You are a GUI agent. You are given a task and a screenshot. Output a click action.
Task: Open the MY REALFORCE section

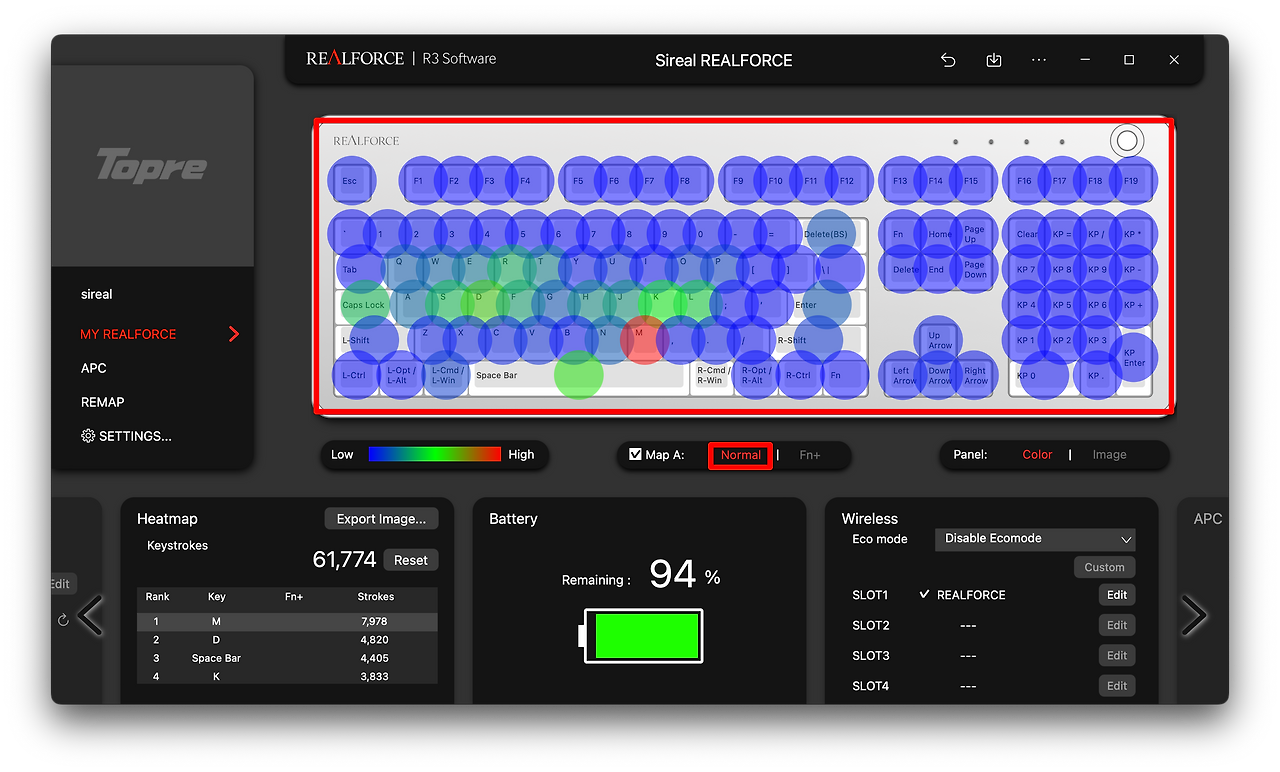128,334
